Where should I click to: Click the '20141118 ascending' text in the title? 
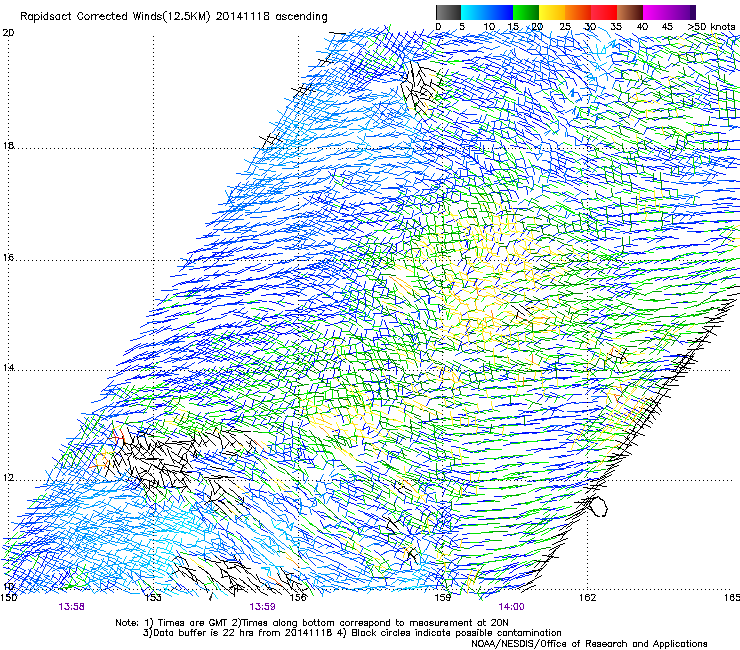(271, 17)
